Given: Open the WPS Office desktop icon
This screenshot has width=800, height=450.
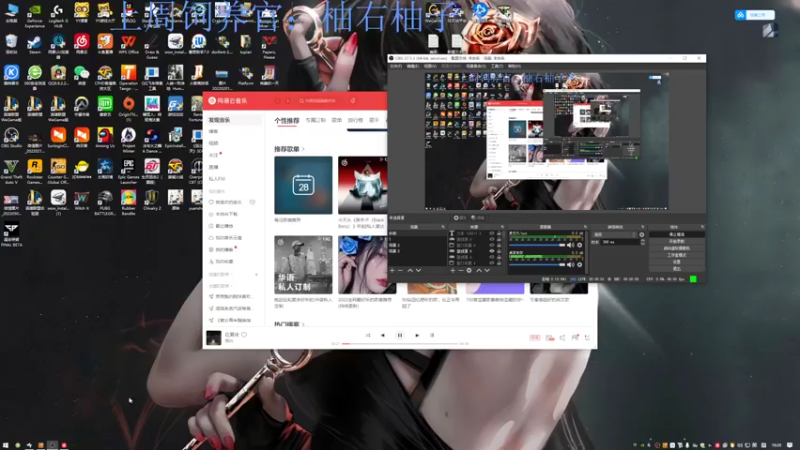Looking at the screenshot, I should tap(129, 44).
